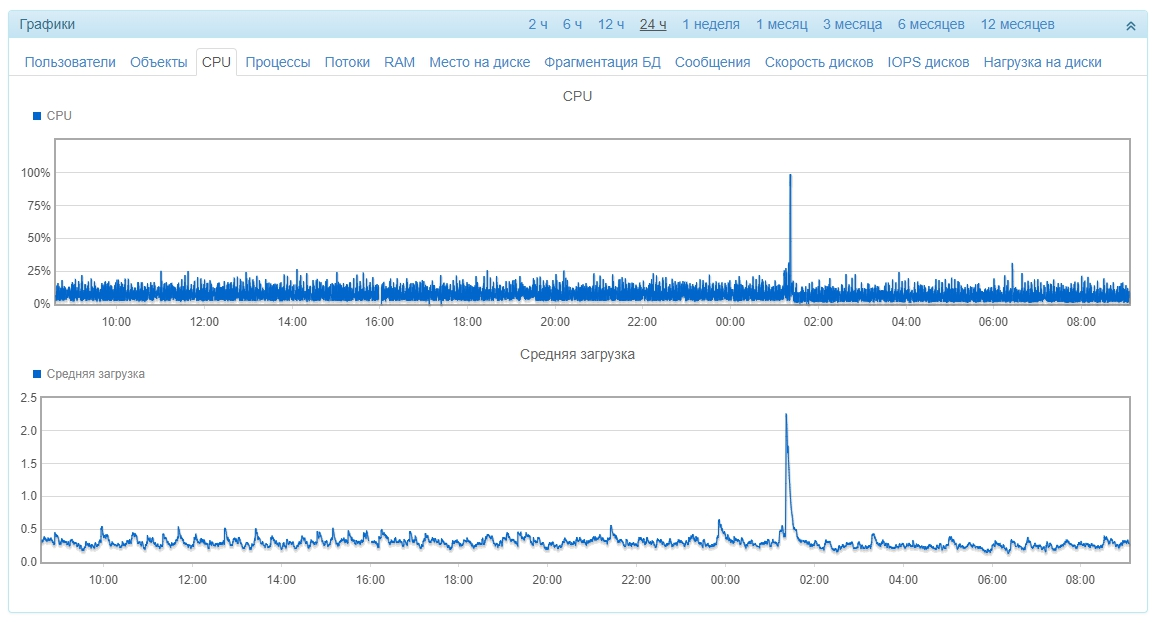1155x623 pixels.
Task: Go to the Сообщения tab
Action: [x=712, y=62]
